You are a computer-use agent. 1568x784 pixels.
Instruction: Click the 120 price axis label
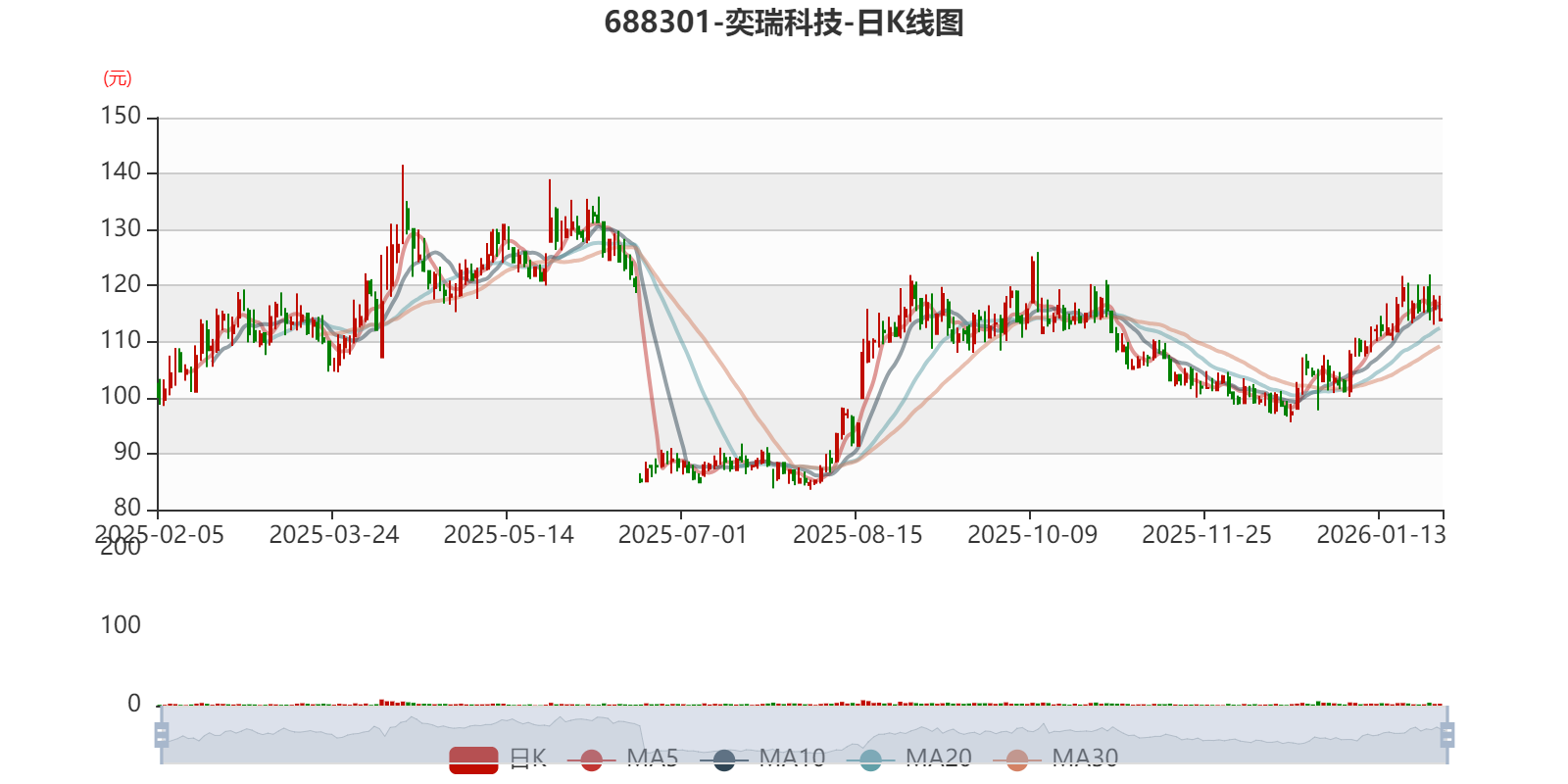point(122,284)
